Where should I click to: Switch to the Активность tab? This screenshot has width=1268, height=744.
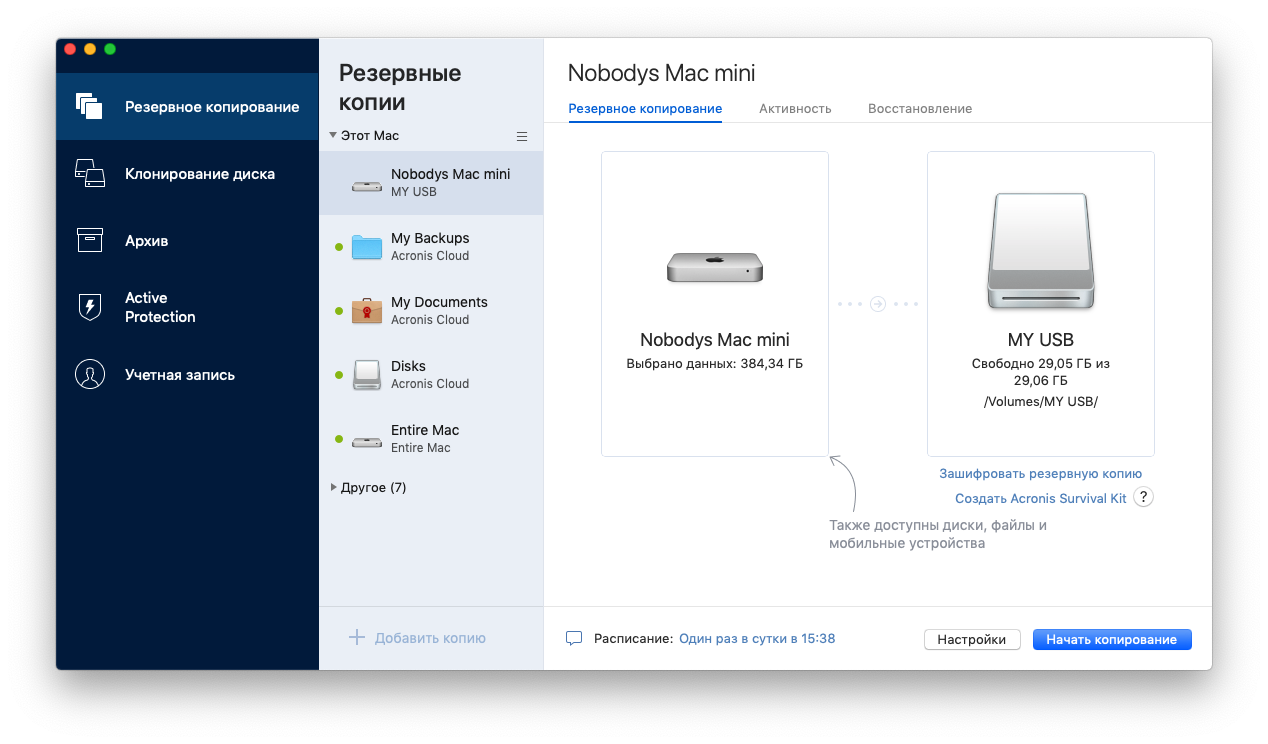(x=795, y=108)
